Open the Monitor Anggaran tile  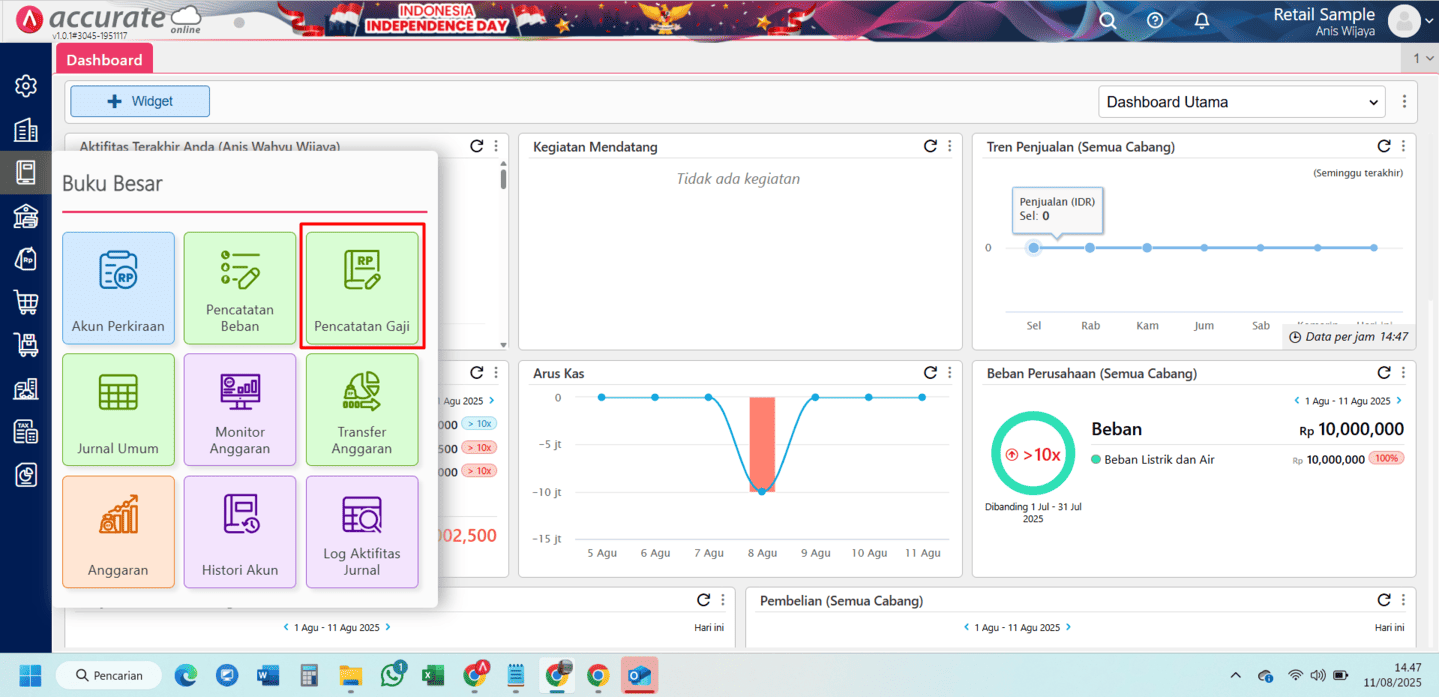click(240, 409)
